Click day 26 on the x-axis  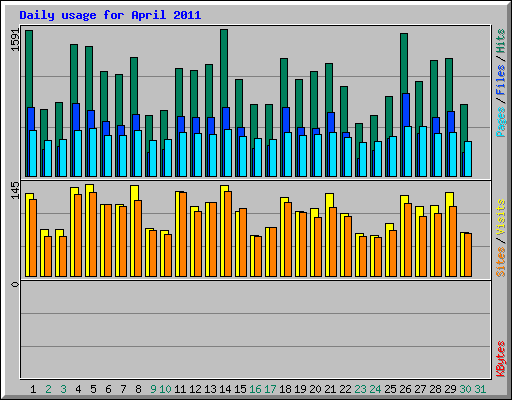click(x=405, y=389)
